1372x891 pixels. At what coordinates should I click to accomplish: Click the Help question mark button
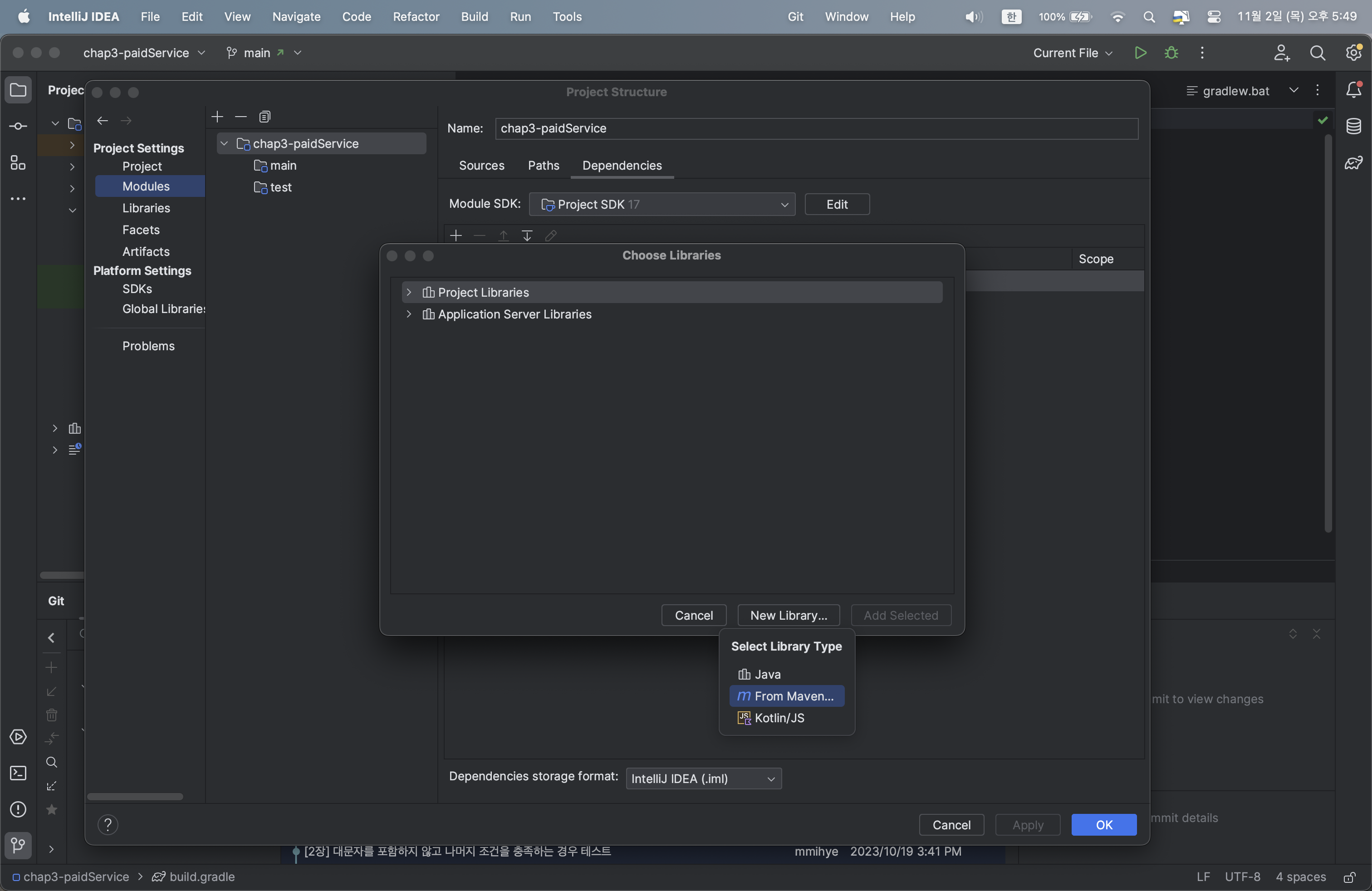(x=108, y=824)
